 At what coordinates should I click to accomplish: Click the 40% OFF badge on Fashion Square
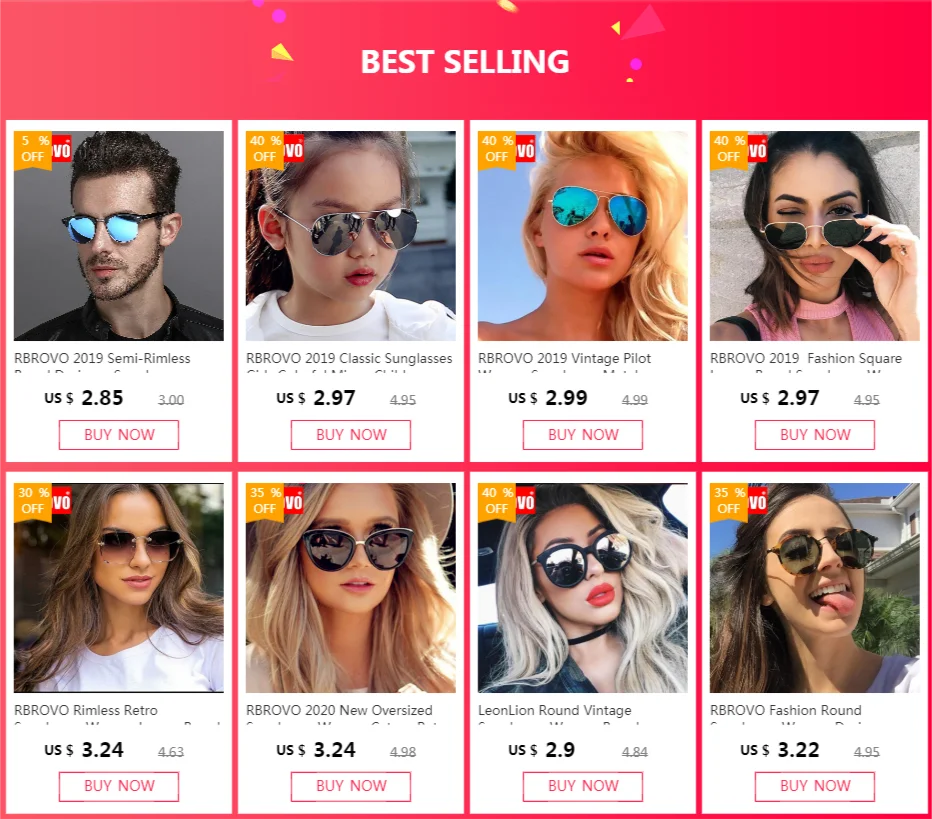729,150
